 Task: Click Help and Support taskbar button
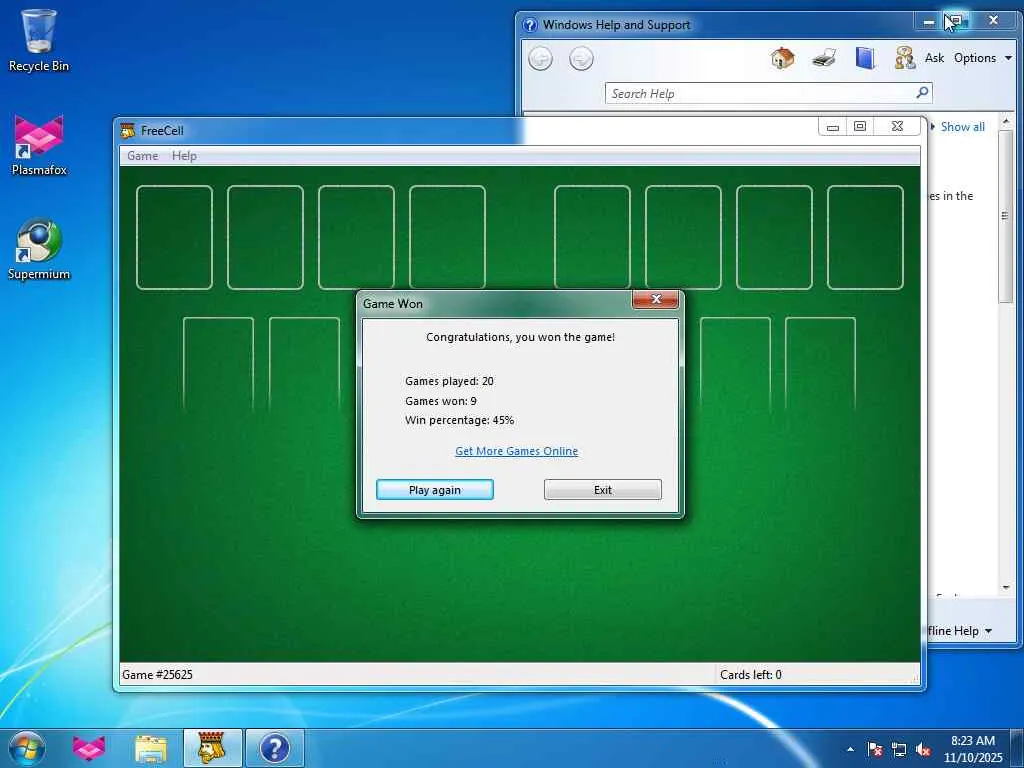click(x=275, y=748)
